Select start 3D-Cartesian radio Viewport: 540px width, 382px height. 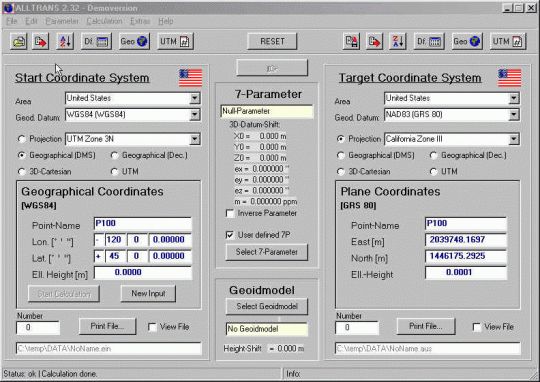(22, 172)
